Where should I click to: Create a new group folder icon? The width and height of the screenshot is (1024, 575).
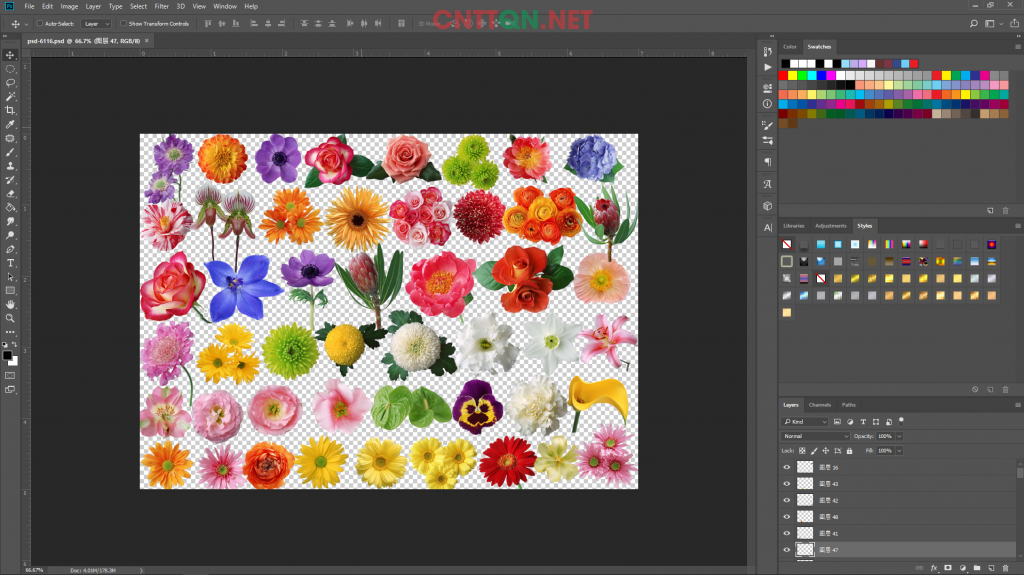point(977,568)
